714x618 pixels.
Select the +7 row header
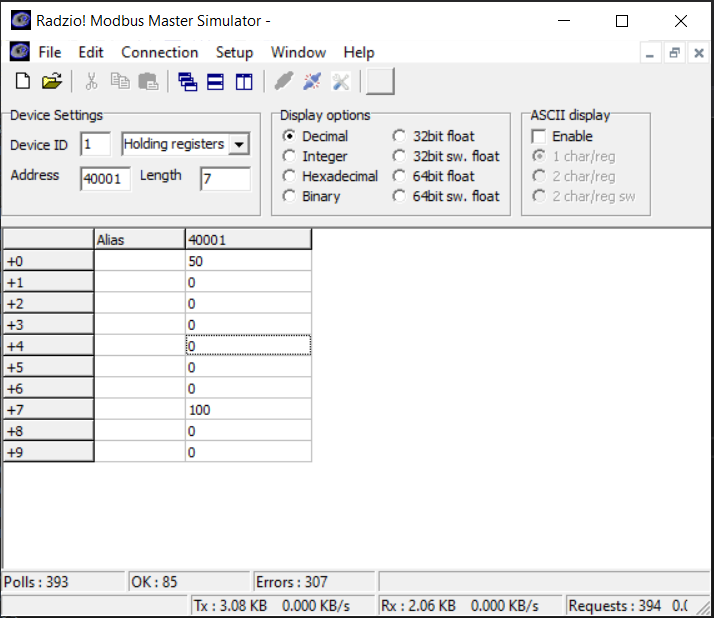tap(48, 410)
